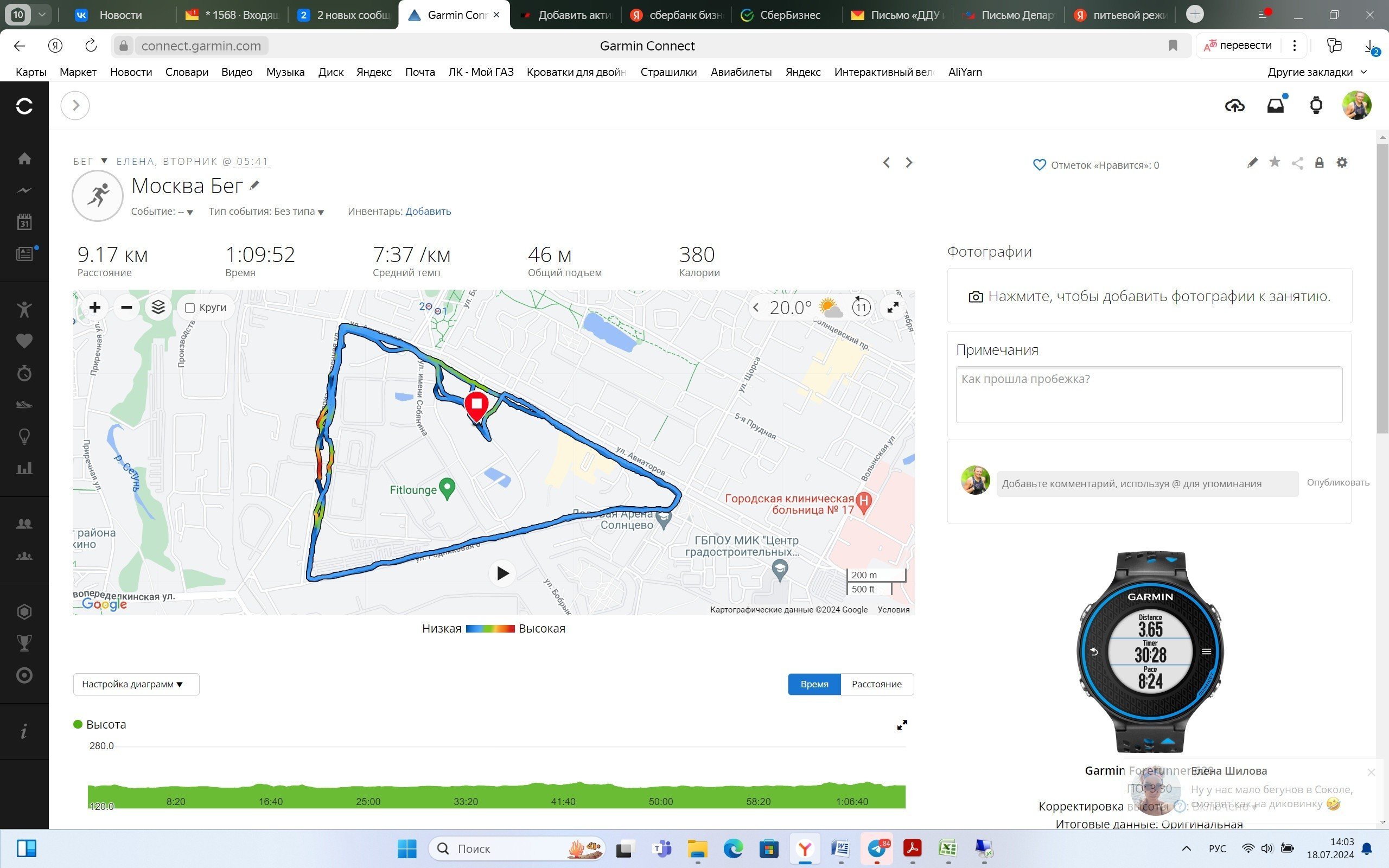1389x868 pixels.
Task: Toggle the favorite star for this activity
Action: point(1275,162)
